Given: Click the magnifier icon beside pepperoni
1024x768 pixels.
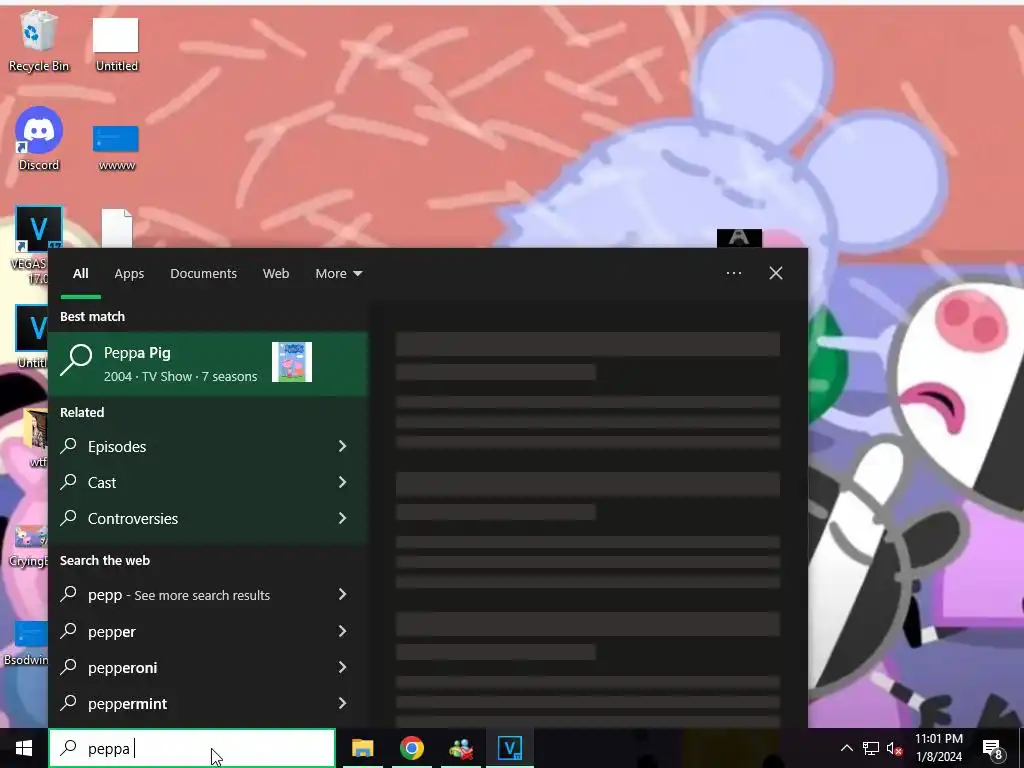Looking at the screenshot, I should [69, 666].
